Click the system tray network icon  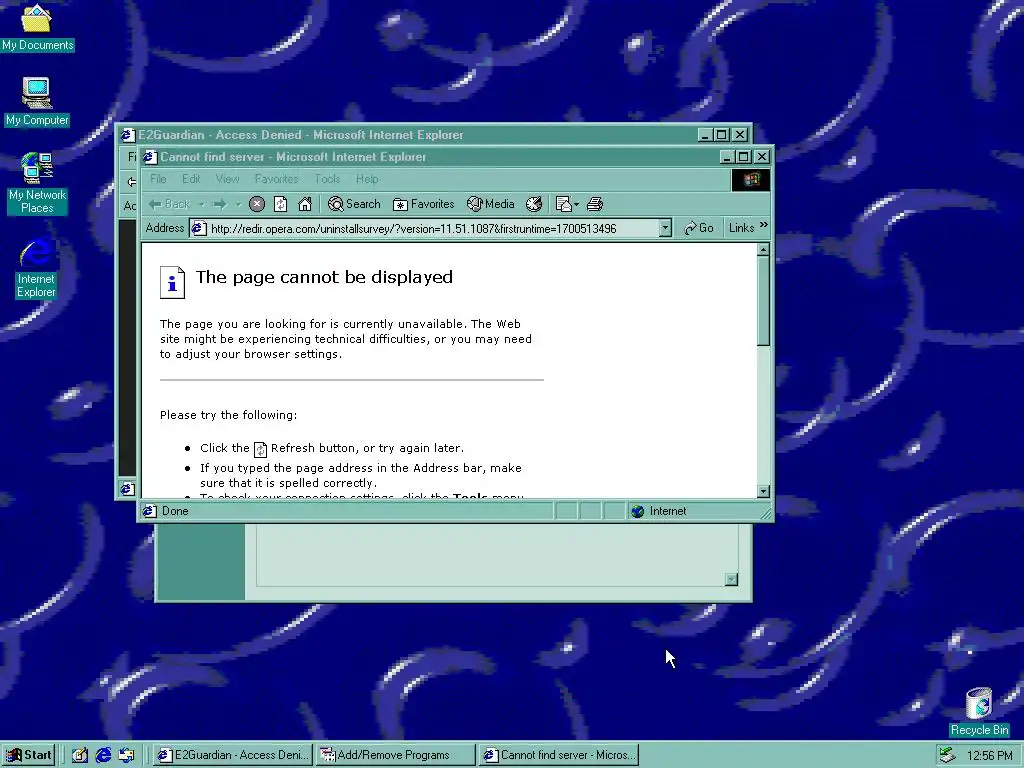[x=947, y=756]
